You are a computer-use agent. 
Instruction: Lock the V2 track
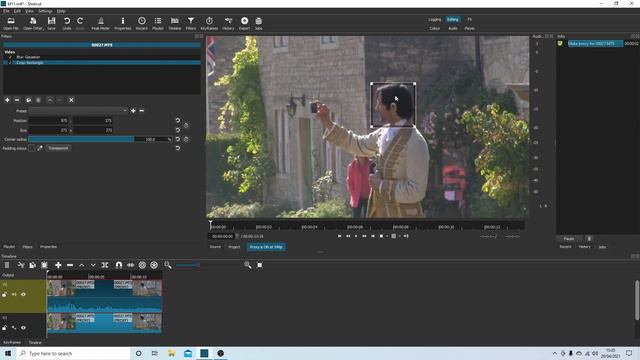tap(4, 294)
